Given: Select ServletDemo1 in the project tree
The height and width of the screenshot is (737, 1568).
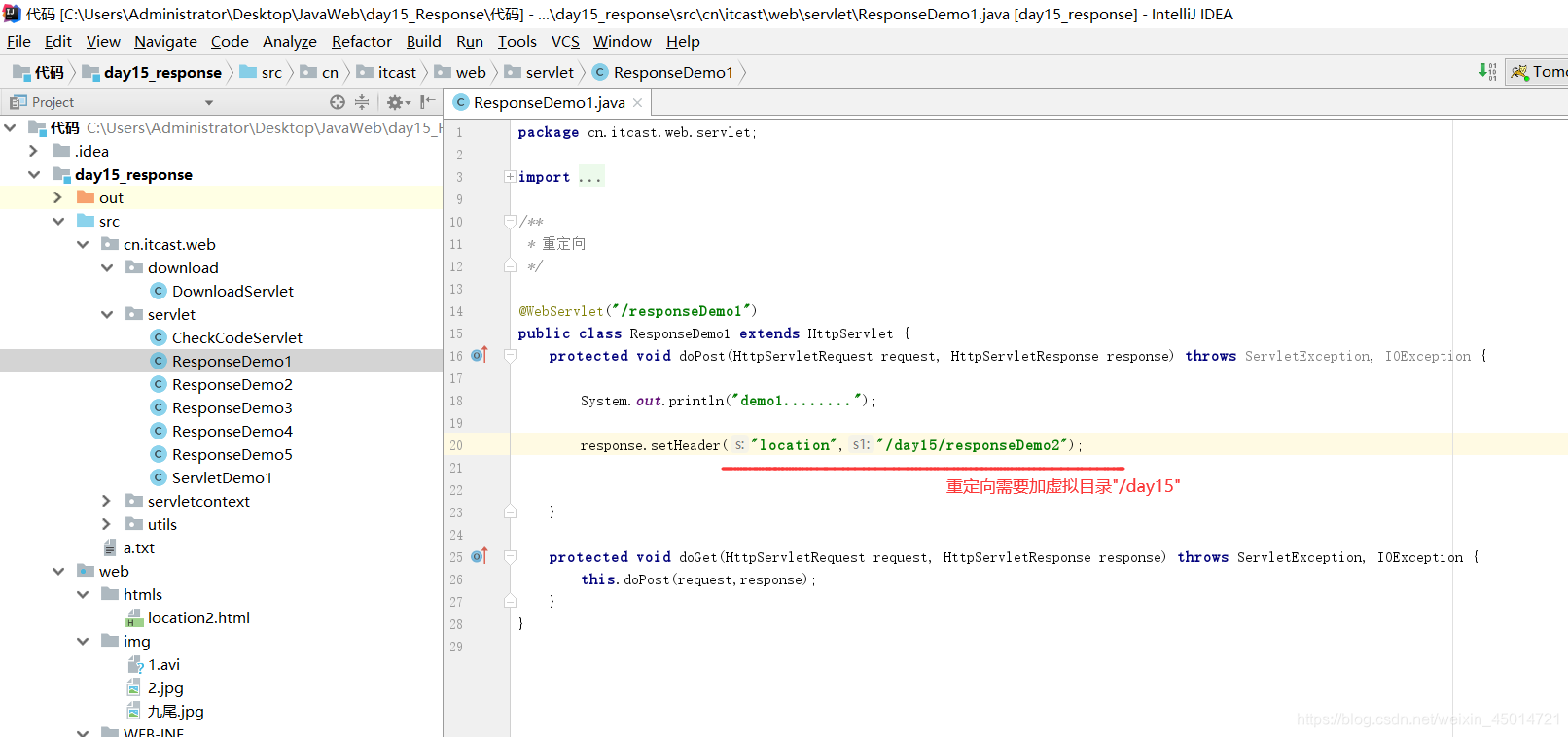Looking at the screenshot, I should (222, 477).
